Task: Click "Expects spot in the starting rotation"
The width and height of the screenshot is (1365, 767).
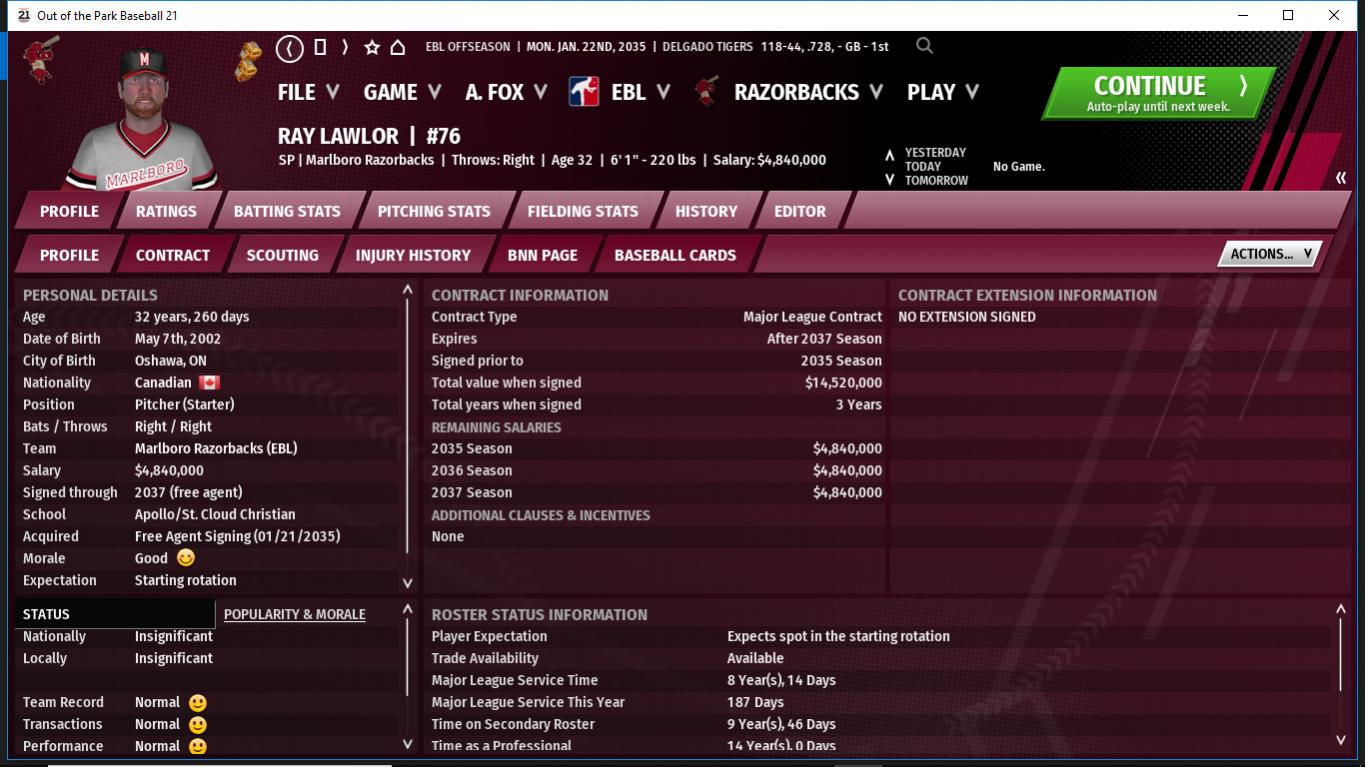Action: pyautogui.click(x=838, y=636)
